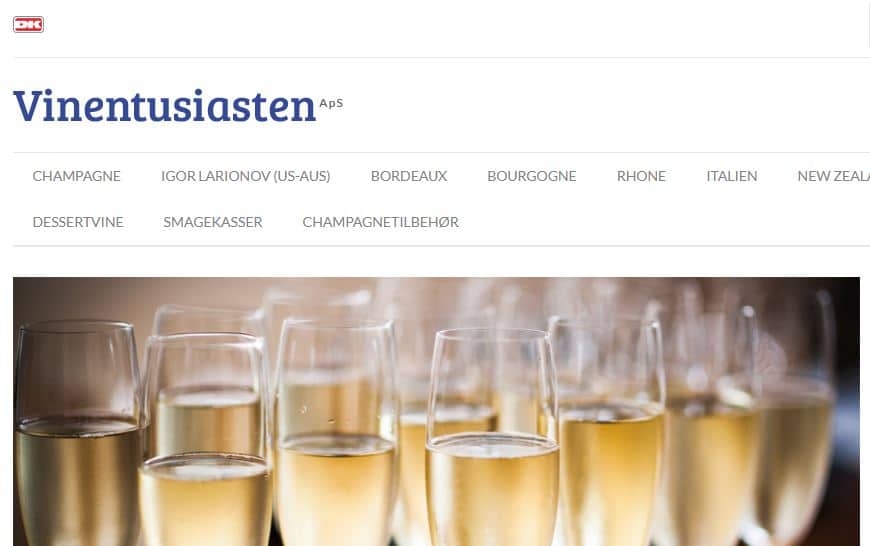Click blank space after Champagnetilbehør menu
This screenshot has width=870, height=546.
[660, 222]
